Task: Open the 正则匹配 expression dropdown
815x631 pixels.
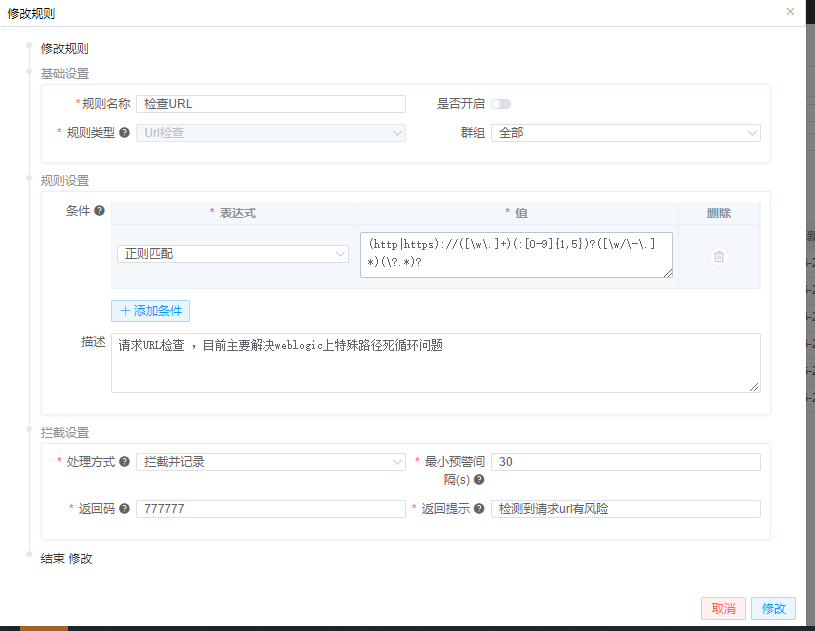Action: pyautogui.click(x=233, y=254)
